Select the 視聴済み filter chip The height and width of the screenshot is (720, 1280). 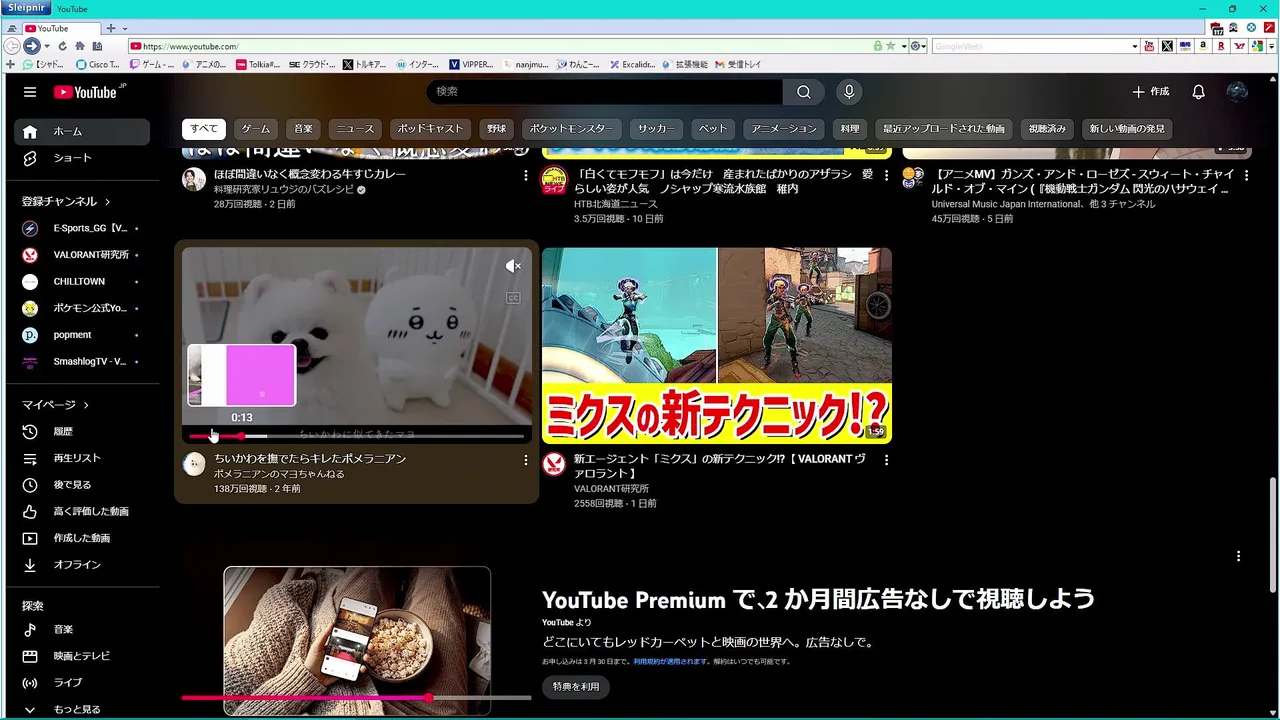[1047, 129]
